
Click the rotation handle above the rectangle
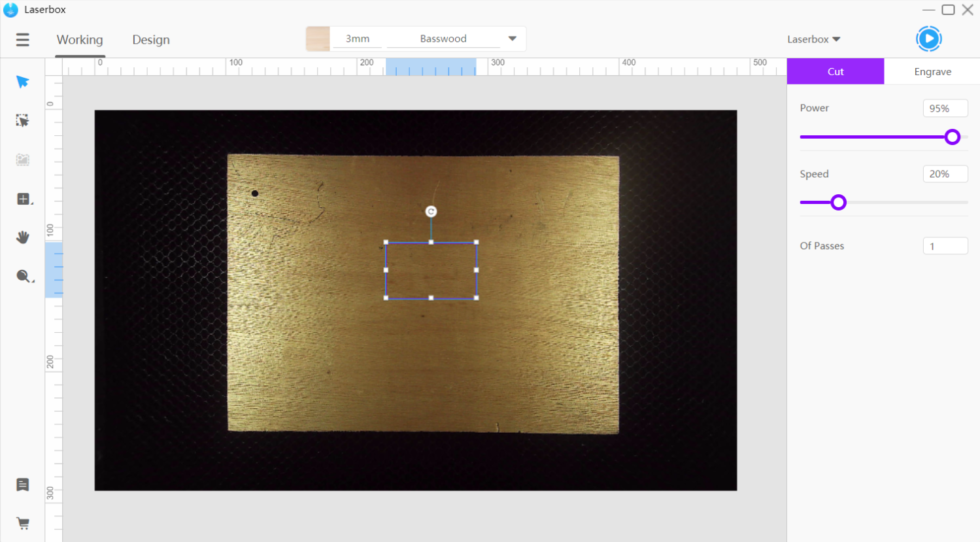pos(431,211)
